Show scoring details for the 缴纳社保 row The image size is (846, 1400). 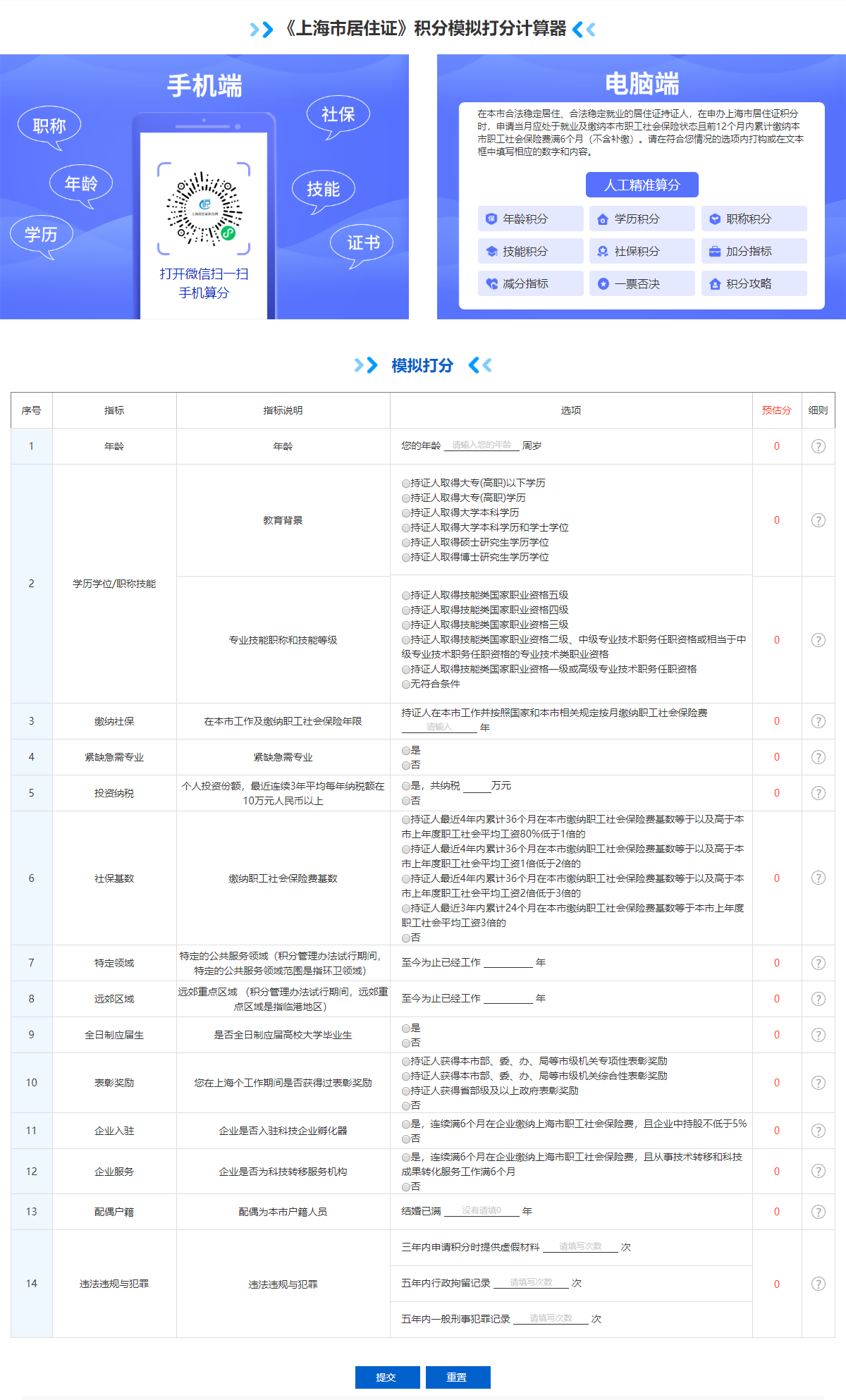[818, 721]
